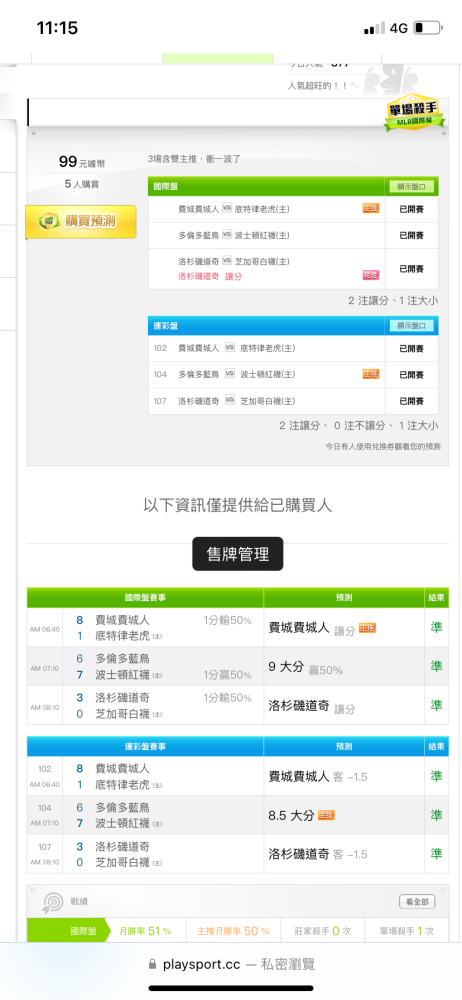Click the 看全部 button in 戰績
This screenshot has width=462, height=1000.
tap(417, 901)
